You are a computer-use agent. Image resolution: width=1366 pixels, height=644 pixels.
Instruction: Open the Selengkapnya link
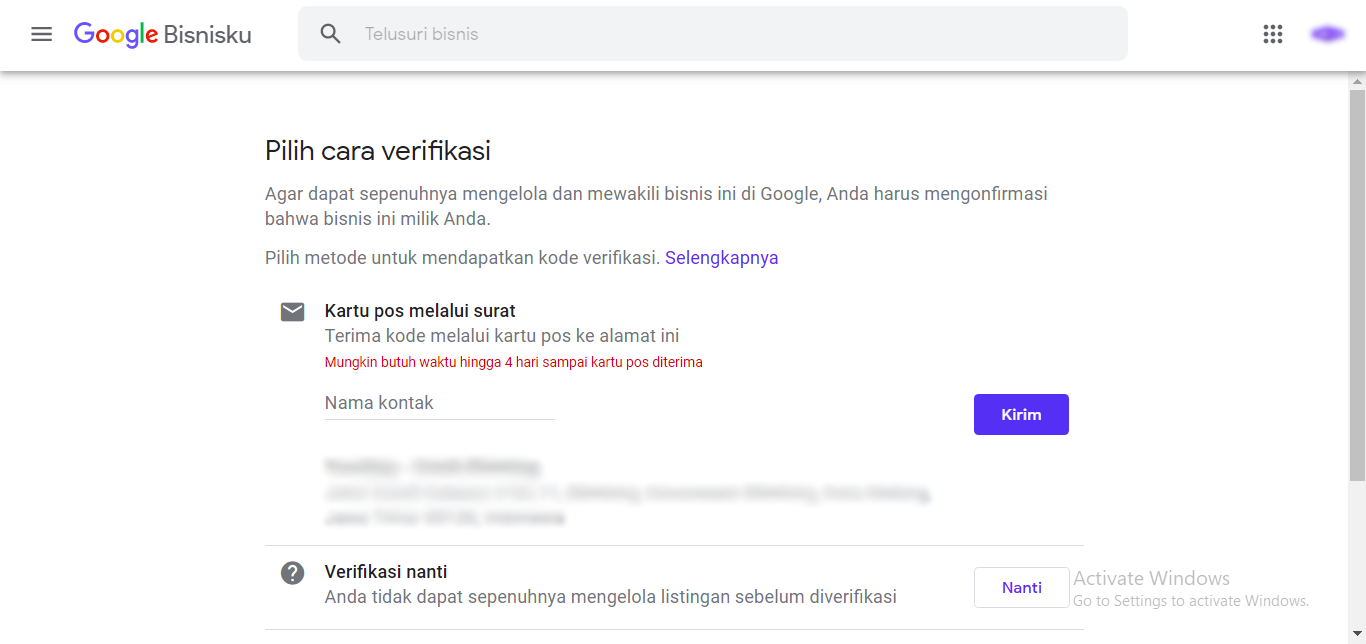click(722, 257)
